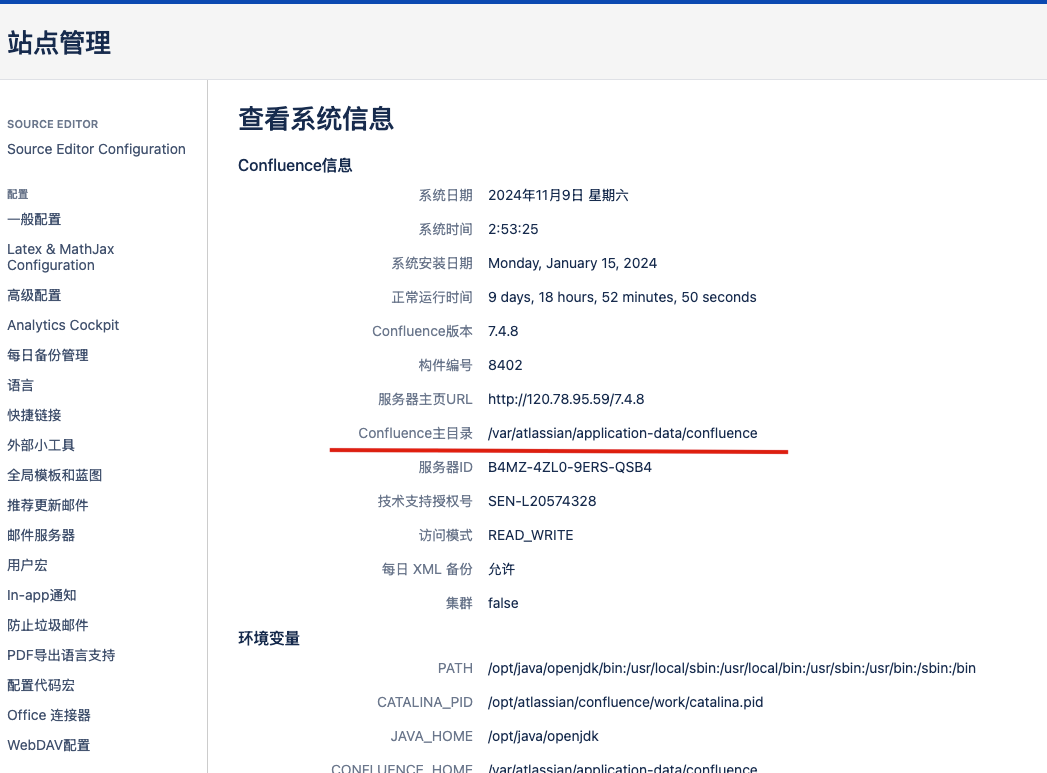Go to 防止垃圾邮件 page
Screen dimensions: 1047x773
coord(47,625)
